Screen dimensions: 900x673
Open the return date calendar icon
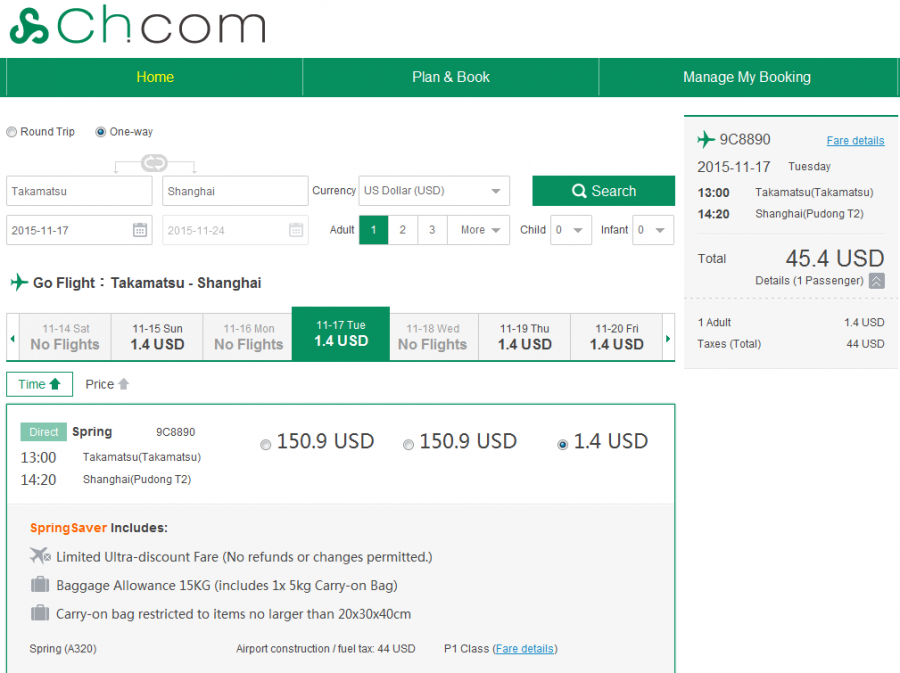tap(296, 230)
